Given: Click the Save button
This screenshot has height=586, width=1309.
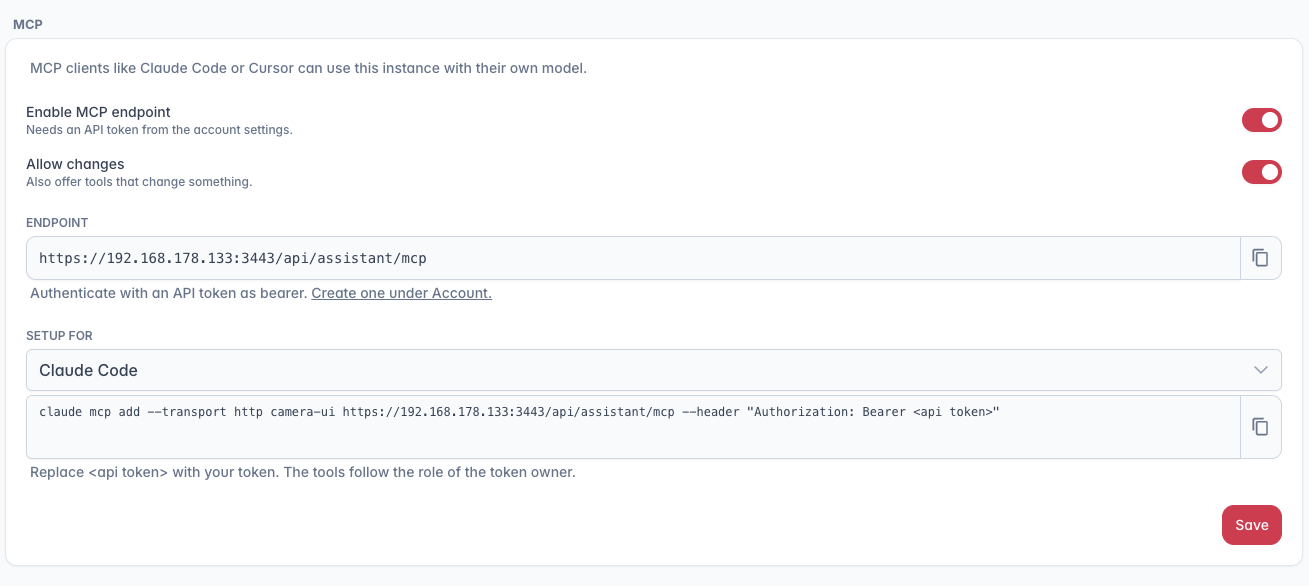Looking at the screenshot, I should pos(1252,525).
